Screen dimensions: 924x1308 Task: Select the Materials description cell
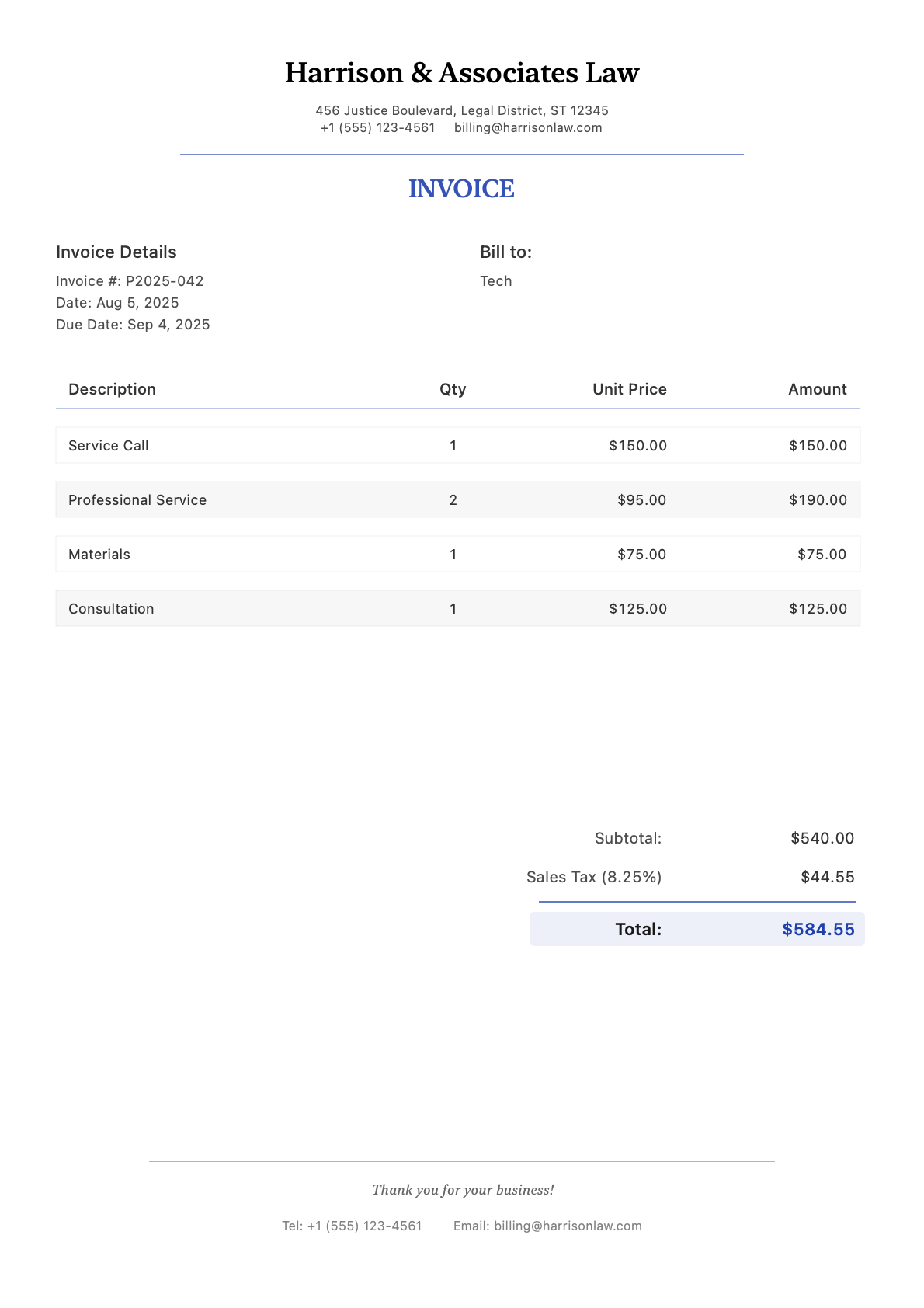tap(99, 555)
